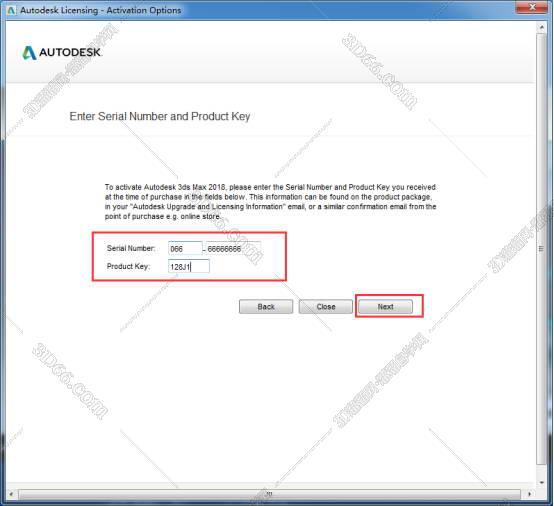Viewport: 554px width, 506px height.
Task: Focus the first Serial Number field
Action: 185,248
